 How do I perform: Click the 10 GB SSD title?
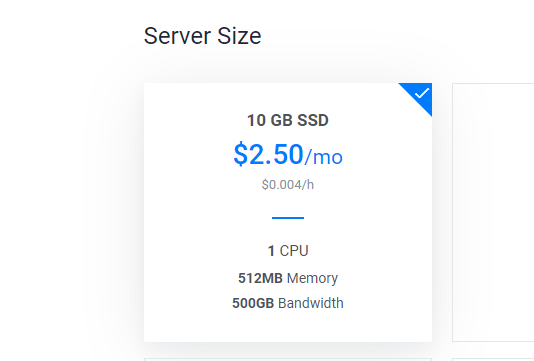click(x=288, y=120)
